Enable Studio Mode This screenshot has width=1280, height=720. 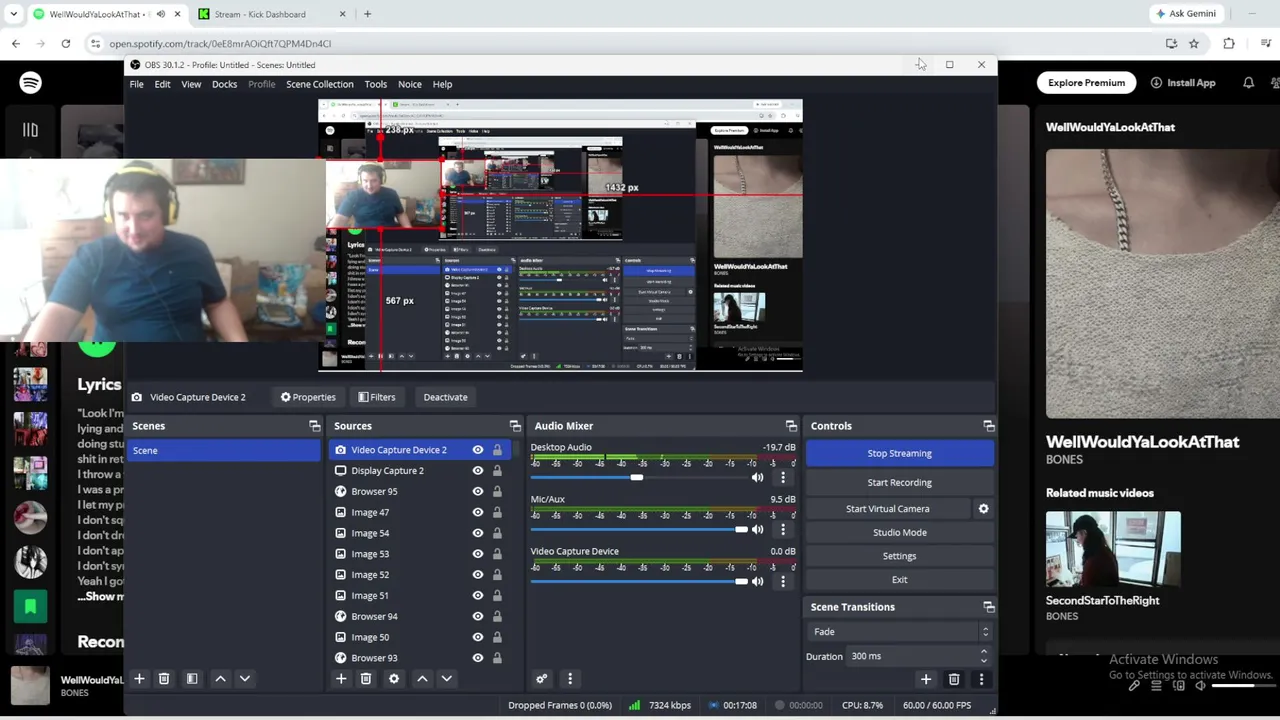pyautogui.click(x=900, y=533)
